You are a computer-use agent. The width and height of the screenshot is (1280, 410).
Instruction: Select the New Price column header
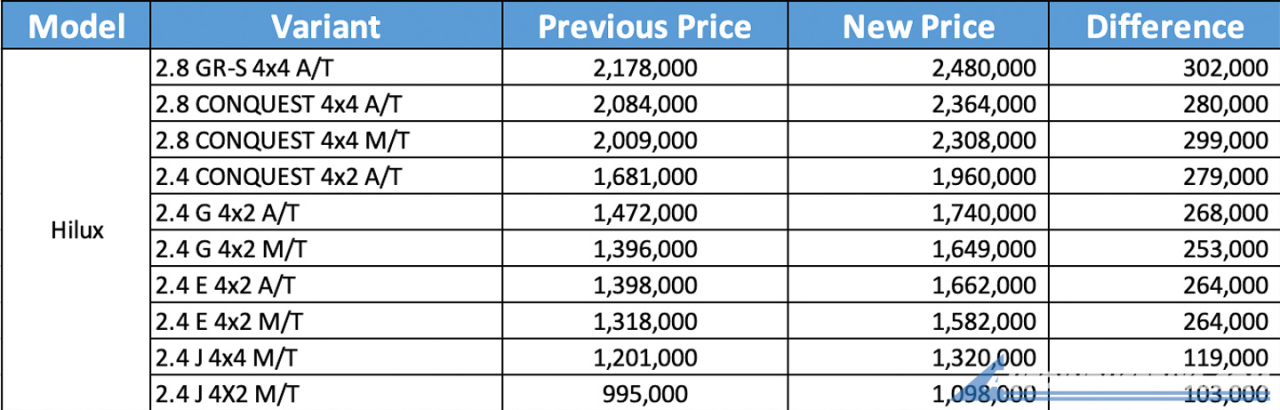[917, 26]
